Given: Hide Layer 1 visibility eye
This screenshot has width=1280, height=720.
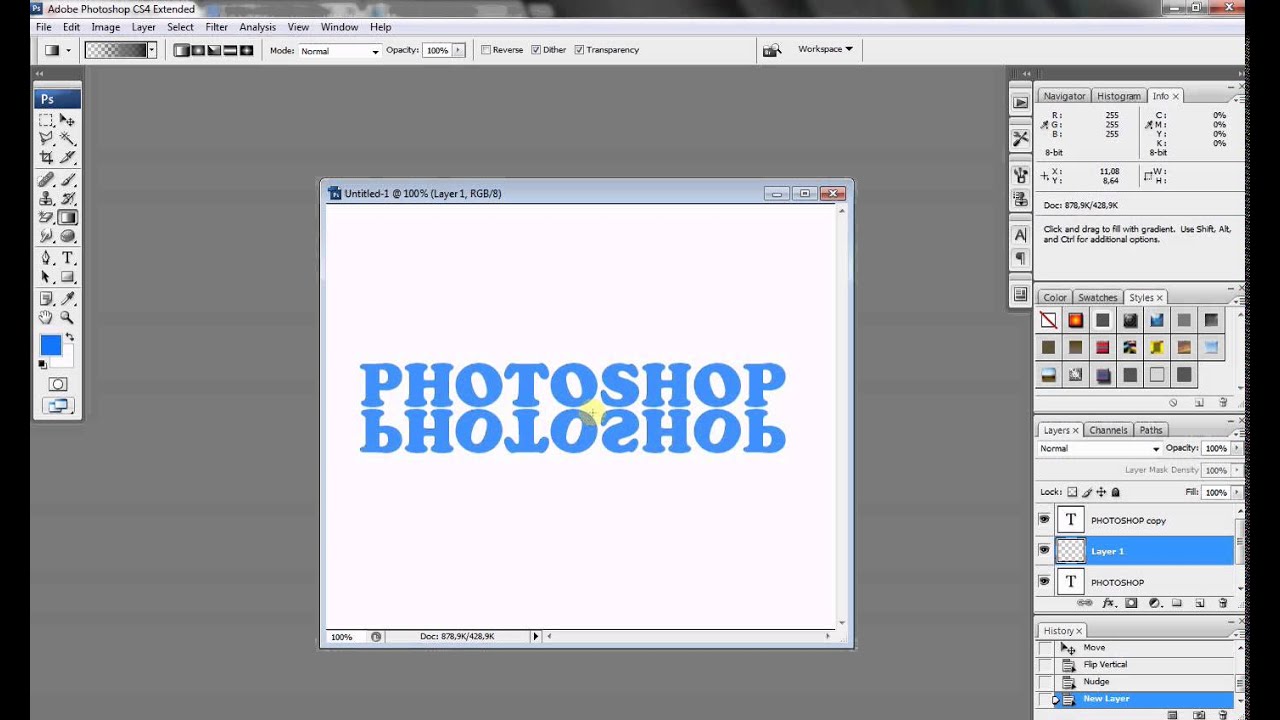Looking at the screenshot, I should point(1044,551).
